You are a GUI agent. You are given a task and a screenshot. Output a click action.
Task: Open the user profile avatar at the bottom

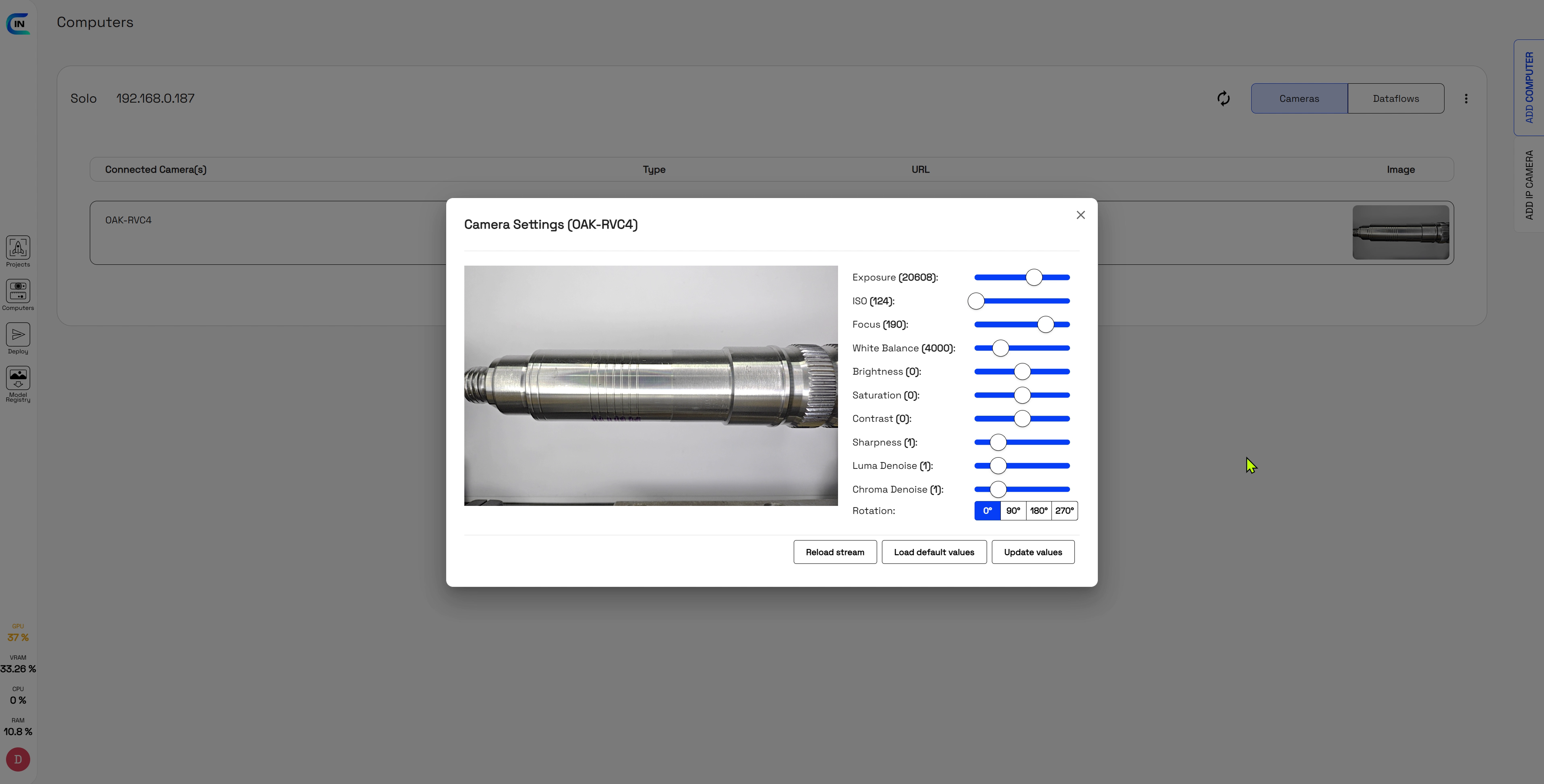[17, 759]
